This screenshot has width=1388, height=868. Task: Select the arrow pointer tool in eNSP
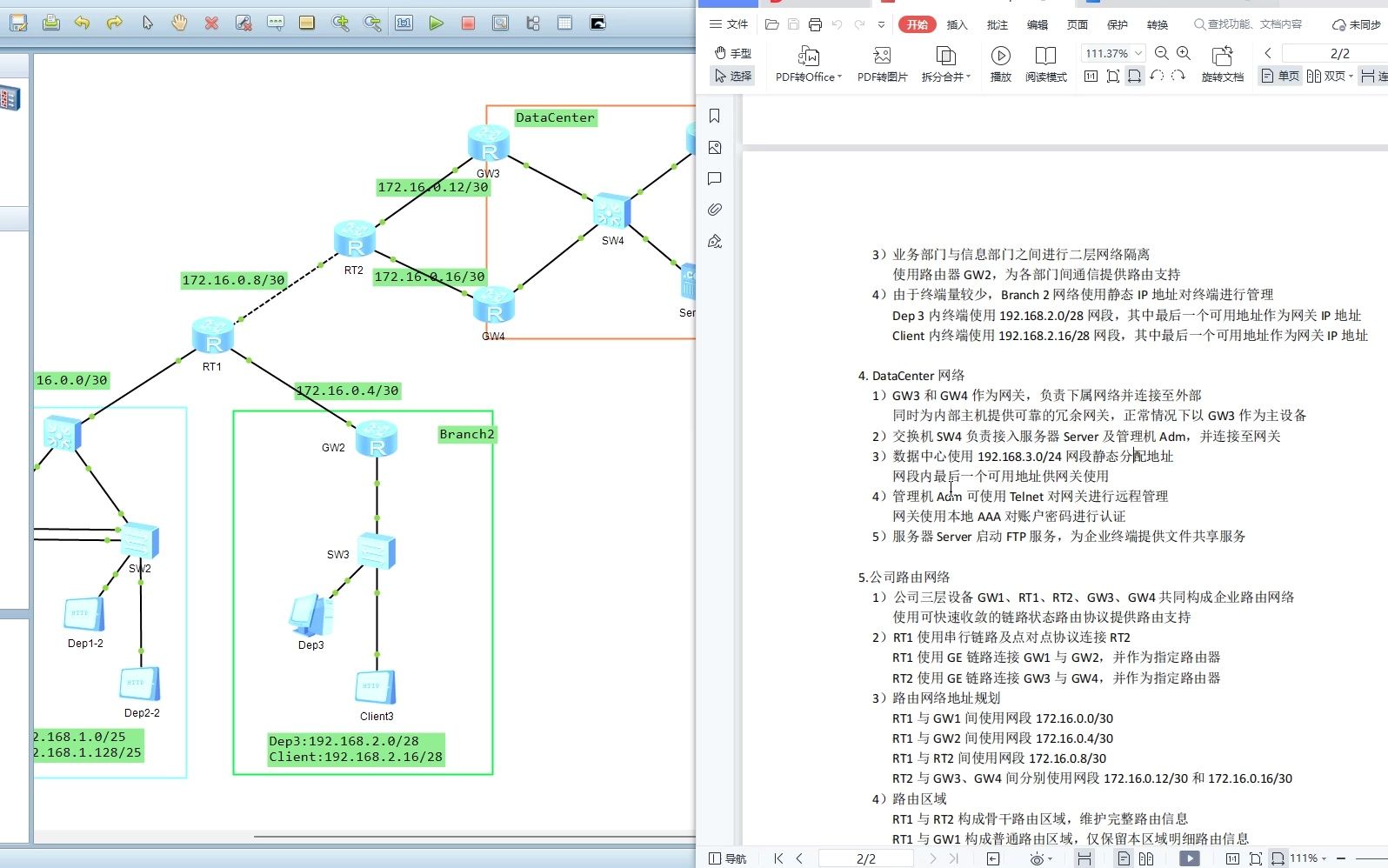147,23
